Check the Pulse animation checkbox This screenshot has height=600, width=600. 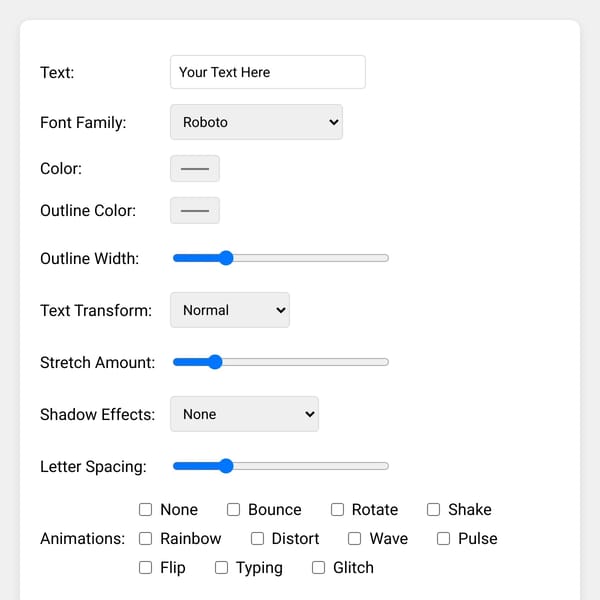tap(443, 538)
